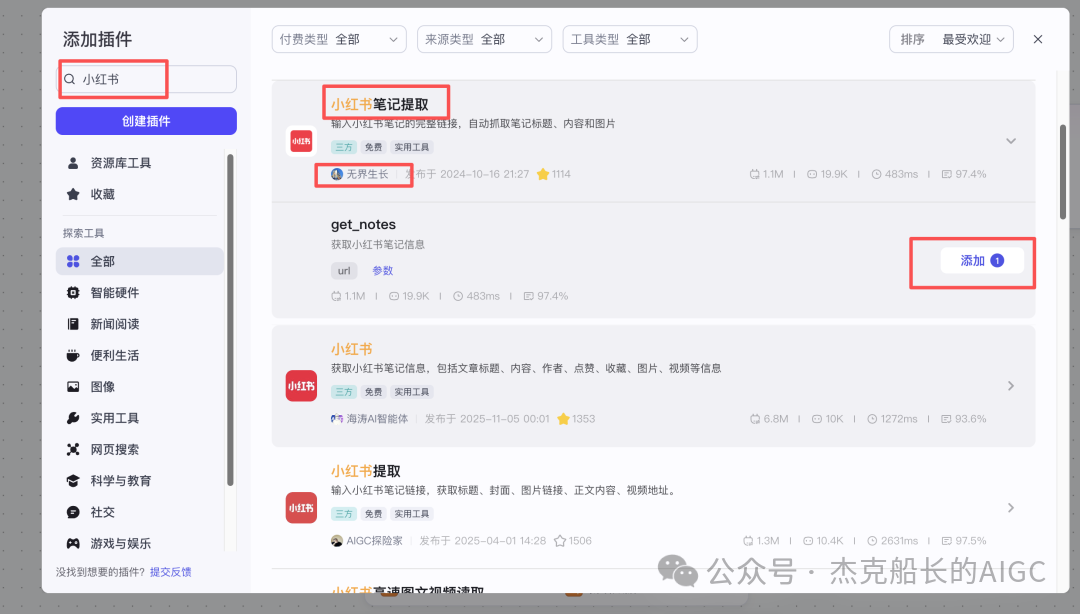Click 免费 tag on the 海涛AI智能体 plugin
Viewport: 1080px width, 614px height.
point(373,392)
